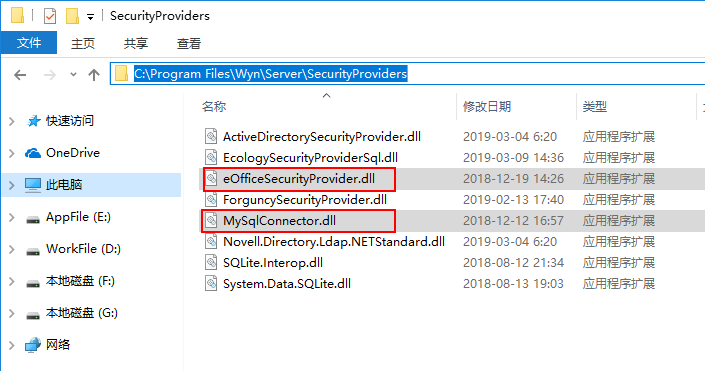This screenshot has height=371, width=705.
Task: Click the Properties checkmark icon in title bar
Action: pos(49,17)
